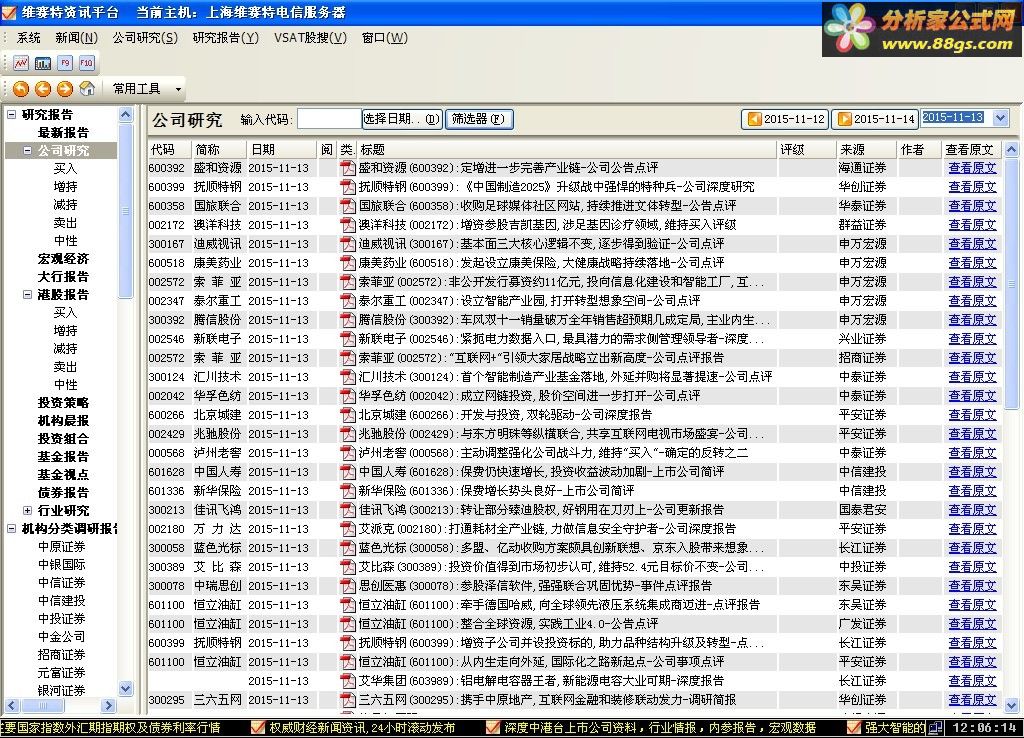Expand the 行业研究 tree node
This screenshot has height=738, width=1024.
(27, 510)
